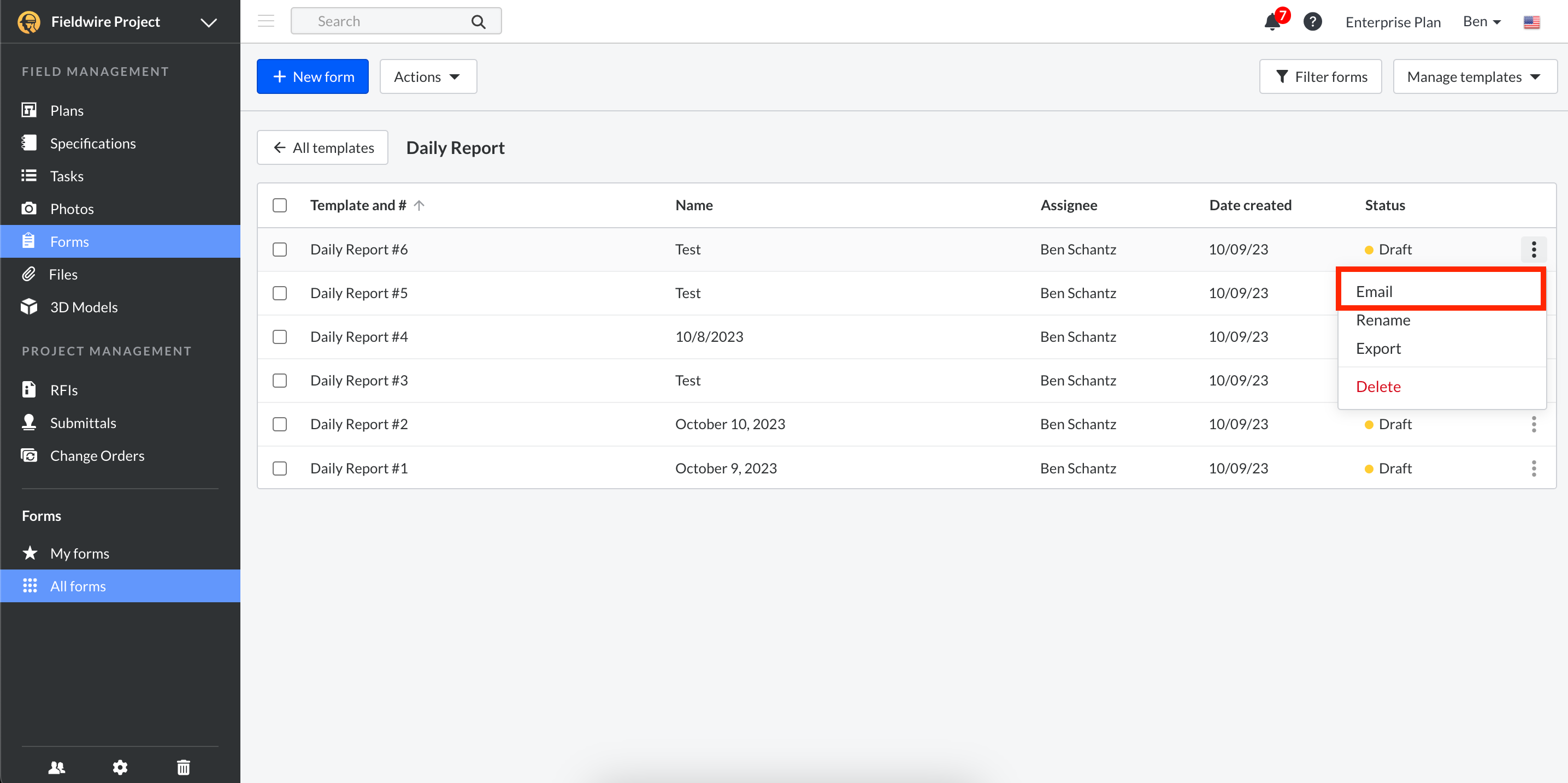Open the trash bin icon in sidebar
1568x783 pixels.
click(183, 767)
